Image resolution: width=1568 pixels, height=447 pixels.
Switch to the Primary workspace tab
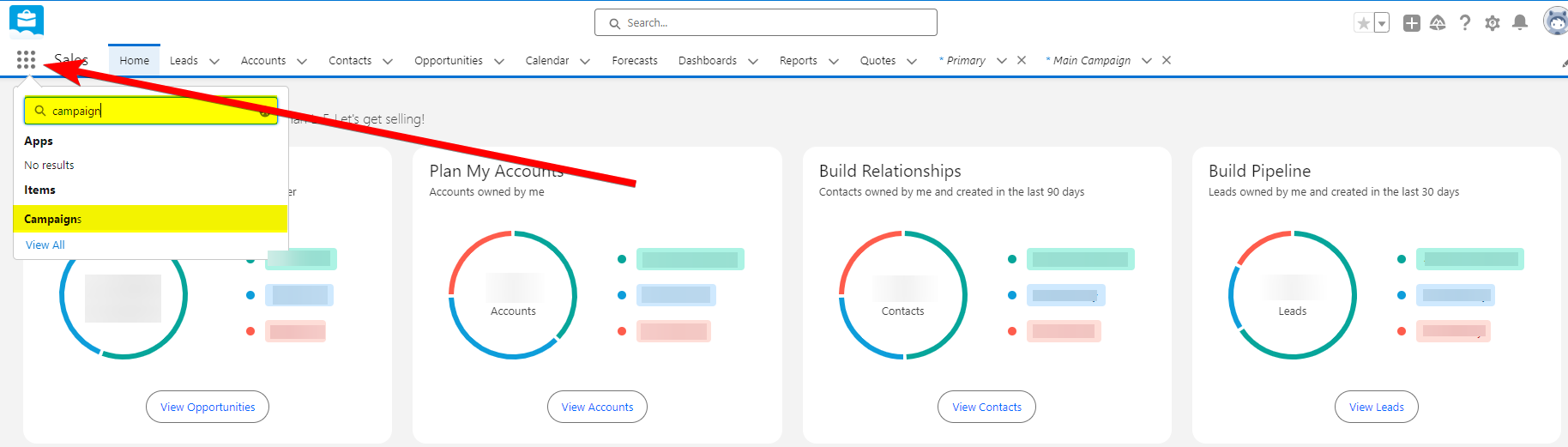pos(962,60)
